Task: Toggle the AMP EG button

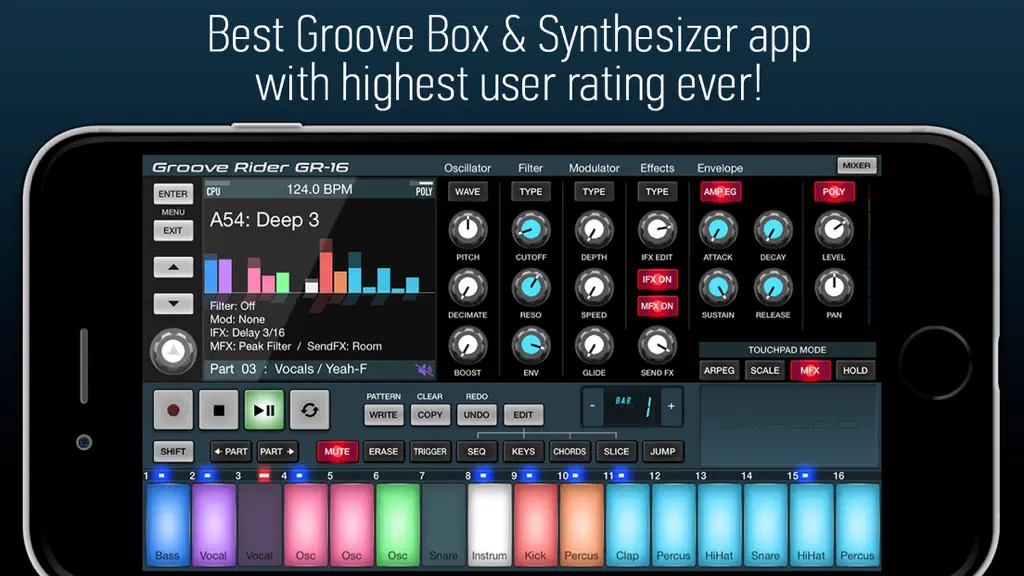Action: pos(720,191)
